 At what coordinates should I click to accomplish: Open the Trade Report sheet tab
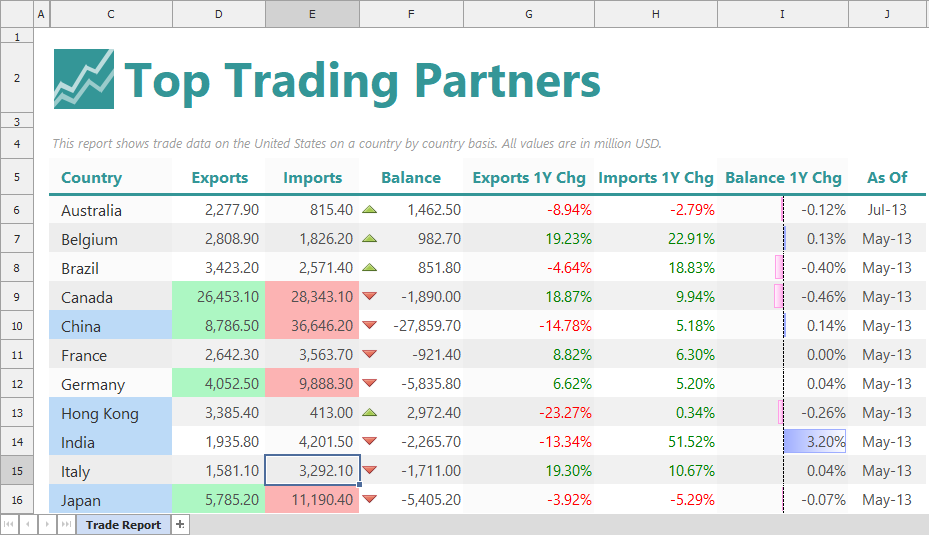click(x=123, y=524)
